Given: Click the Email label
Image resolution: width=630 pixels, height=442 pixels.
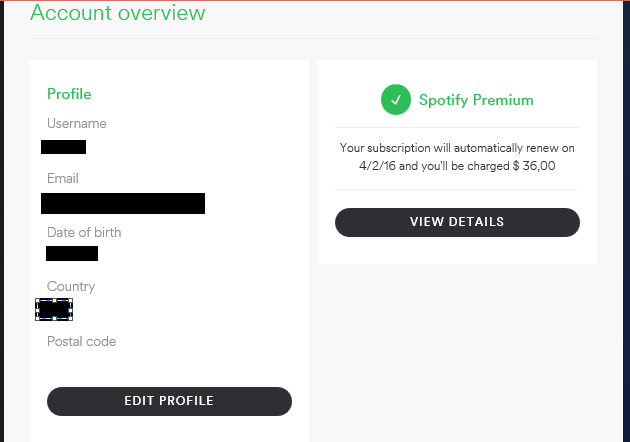Looking at the screenshot, I should point(63,178).
